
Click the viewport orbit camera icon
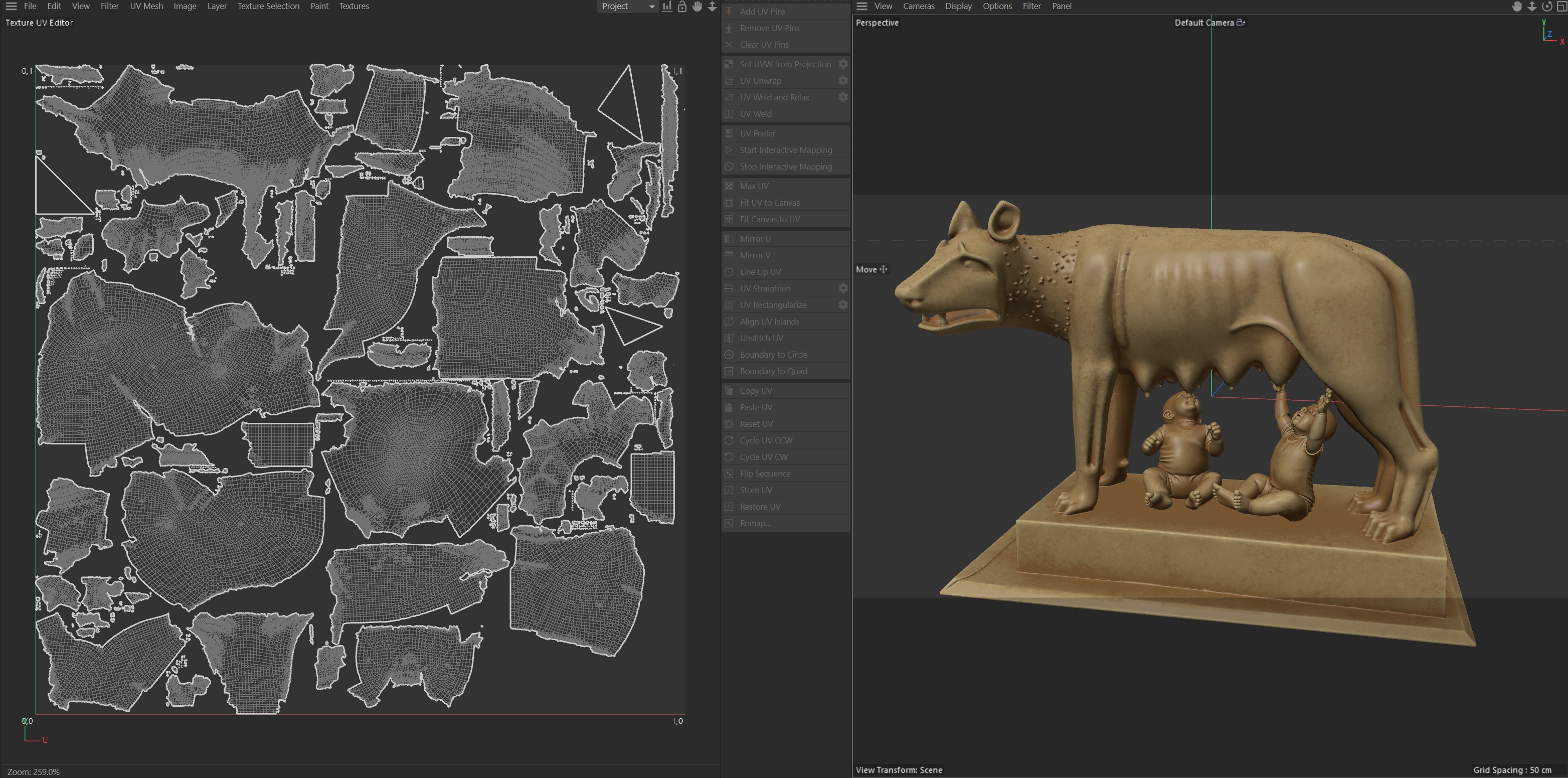1547,6
